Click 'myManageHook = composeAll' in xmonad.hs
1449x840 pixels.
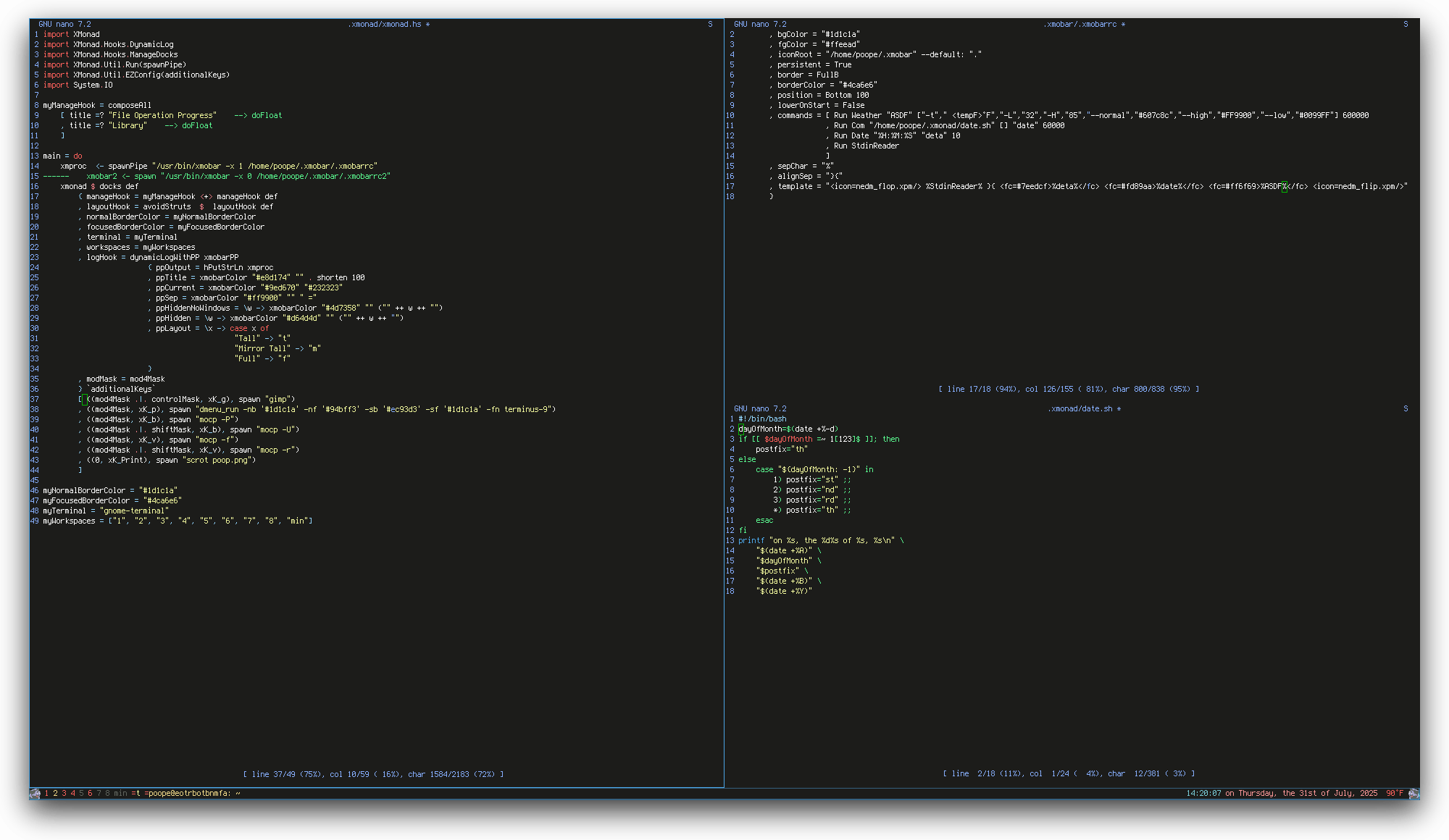[97, 106]
